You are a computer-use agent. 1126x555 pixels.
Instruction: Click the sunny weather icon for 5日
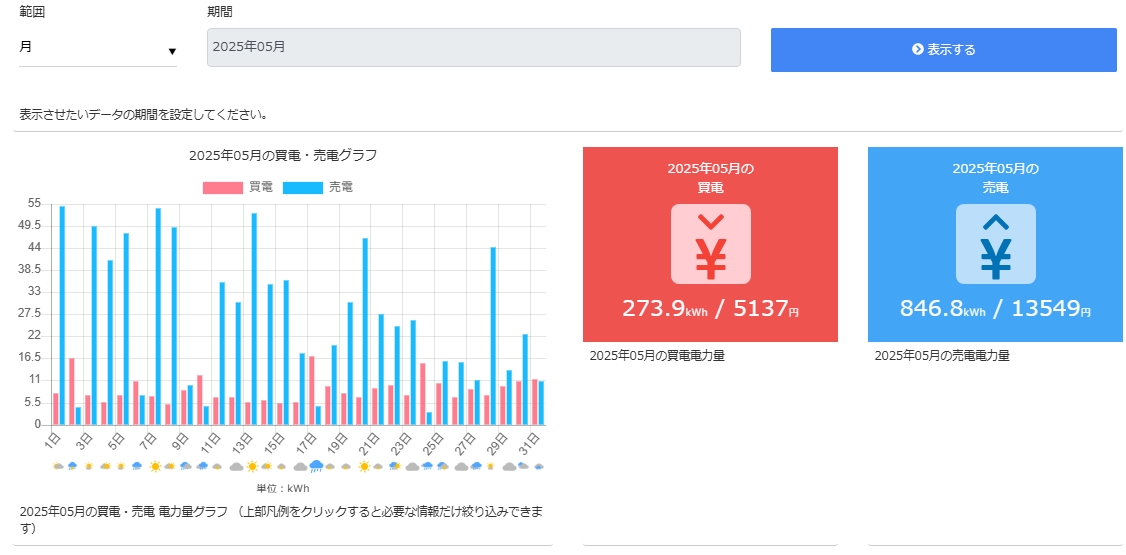[121, 467]
